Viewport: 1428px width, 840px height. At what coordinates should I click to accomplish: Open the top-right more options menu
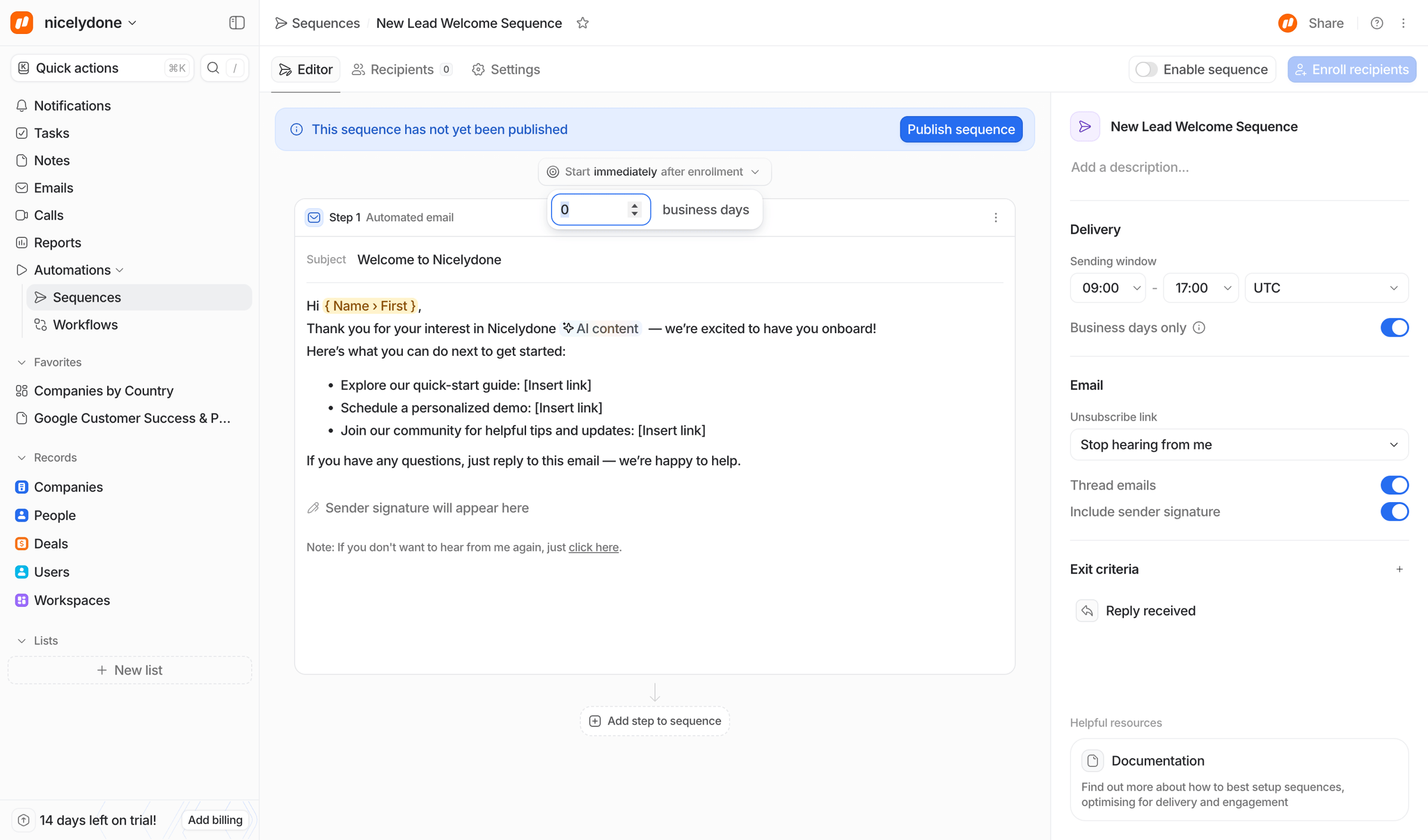1404,23
